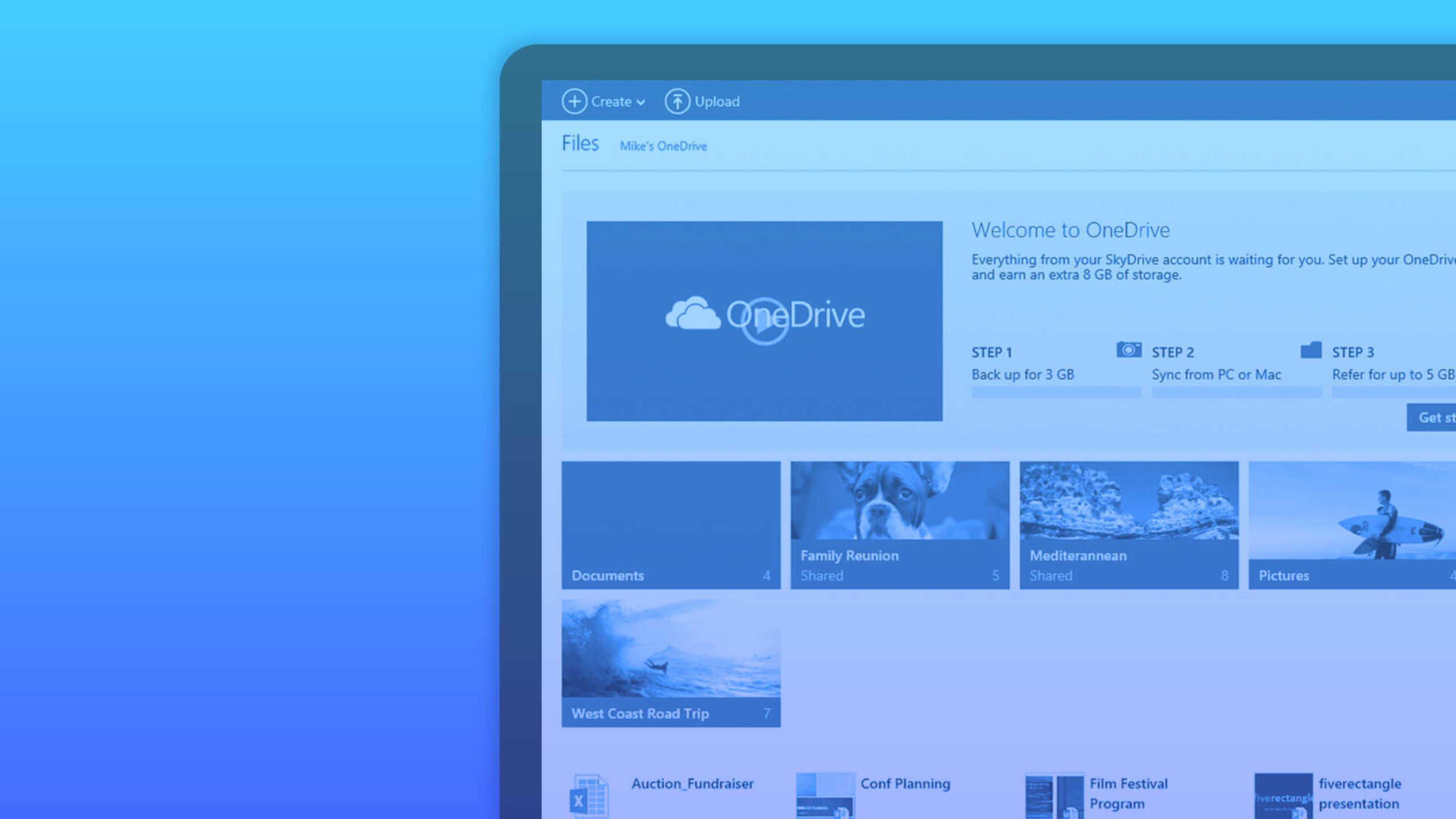1456x819 pixels.
Task: Open the Conf Planning file name
Action: (905, 784)
